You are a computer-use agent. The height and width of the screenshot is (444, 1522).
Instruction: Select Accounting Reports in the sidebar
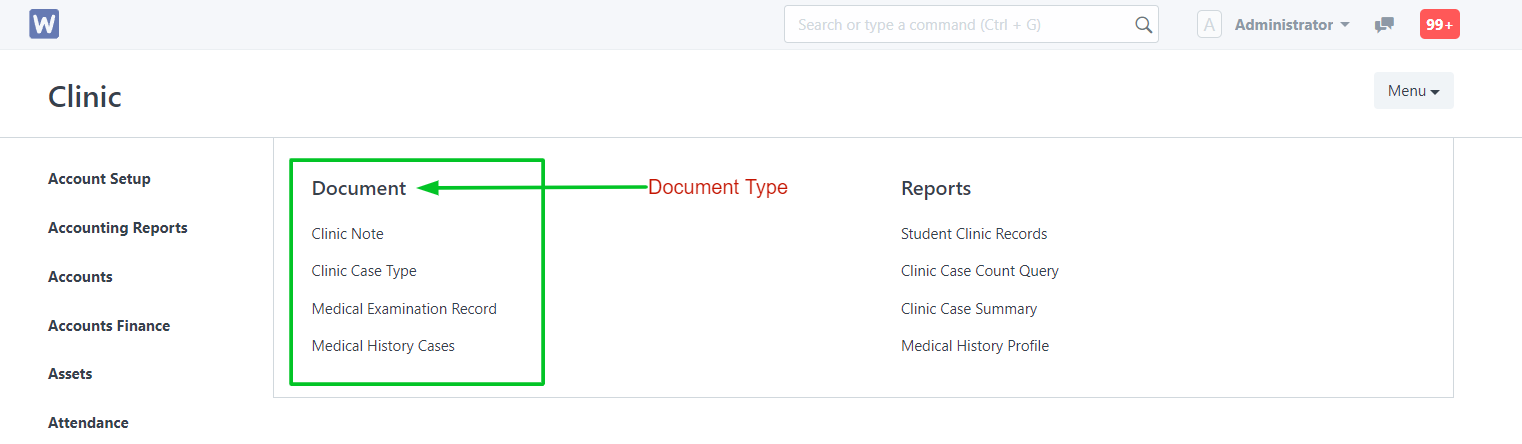117,228
